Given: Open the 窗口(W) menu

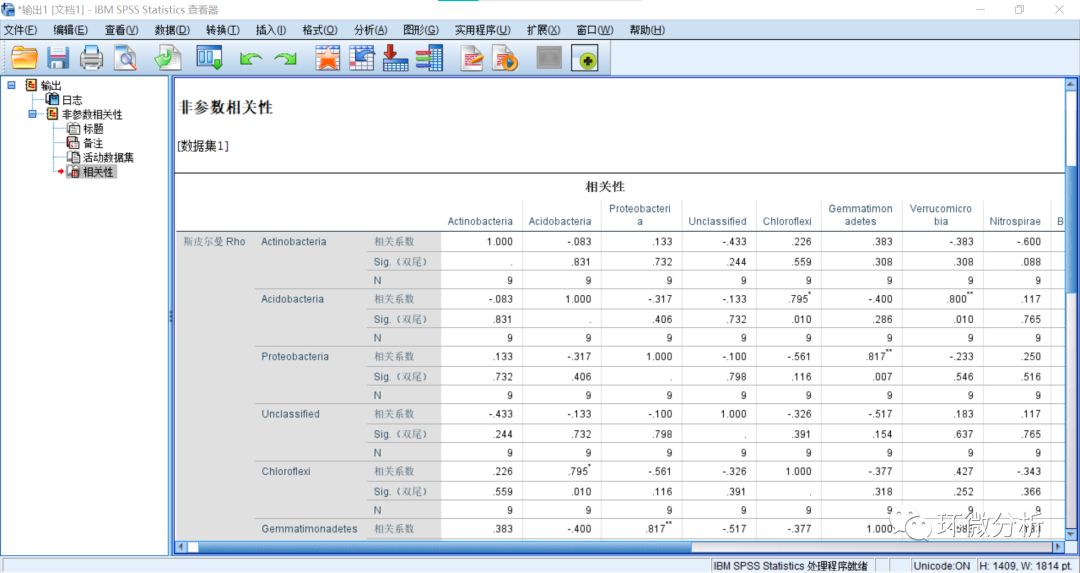Looking at the screenshot, I should point(594,30).
